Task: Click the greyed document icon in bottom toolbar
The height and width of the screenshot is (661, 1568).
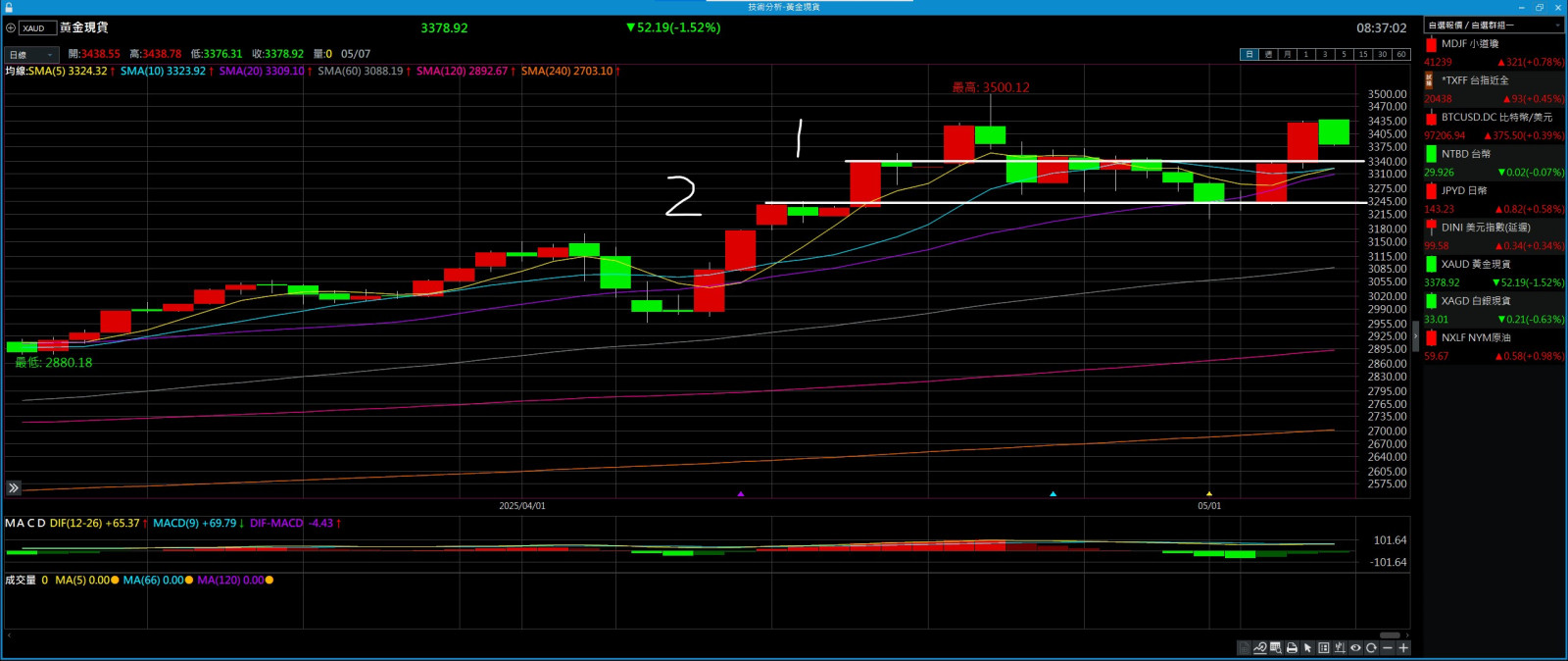Action: point(1244,648)
